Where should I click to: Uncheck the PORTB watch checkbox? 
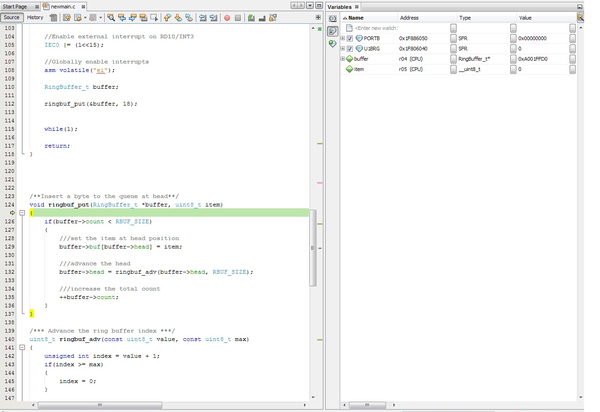pyautogui.click(x=350, y=38)
